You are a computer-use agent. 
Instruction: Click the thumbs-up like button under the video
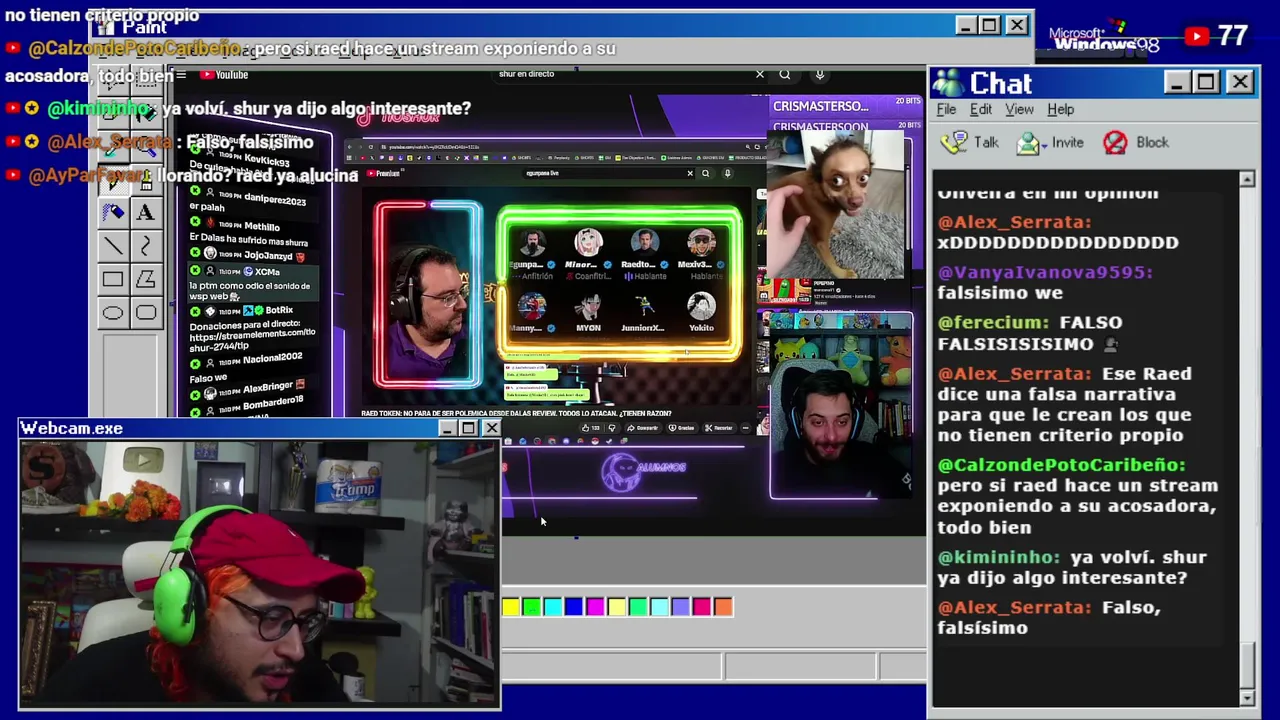tap(585, 428)
